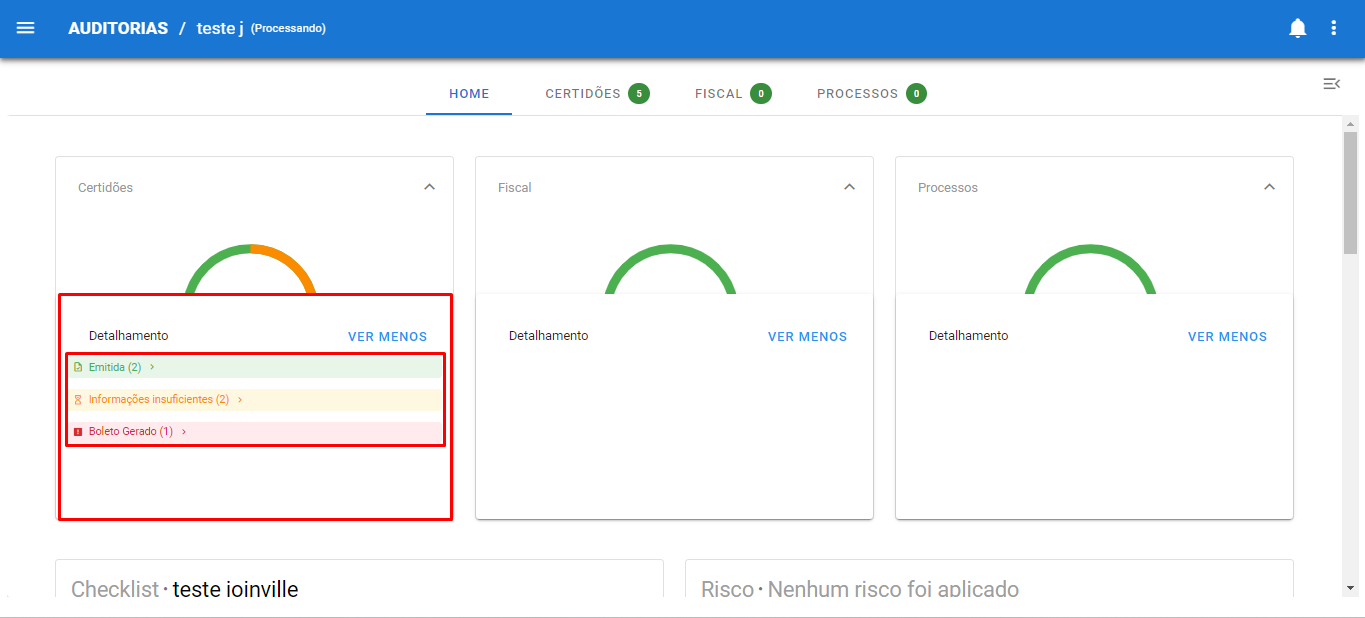Switch to the Fiscal tab
Screen dimensions: 1365x618
[x=719, y=94]
